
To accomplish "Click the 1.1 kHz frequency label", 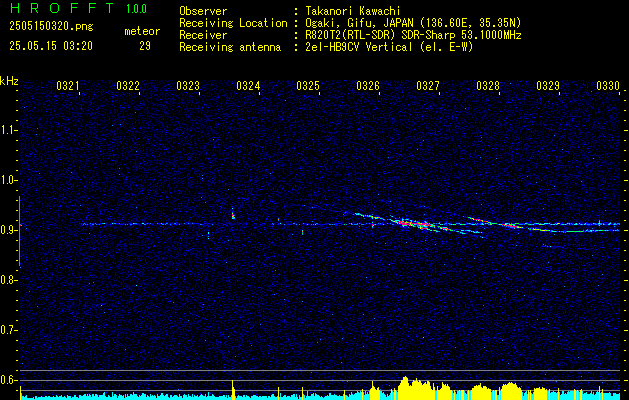I will pyautogui.click(x=9, y=130).
